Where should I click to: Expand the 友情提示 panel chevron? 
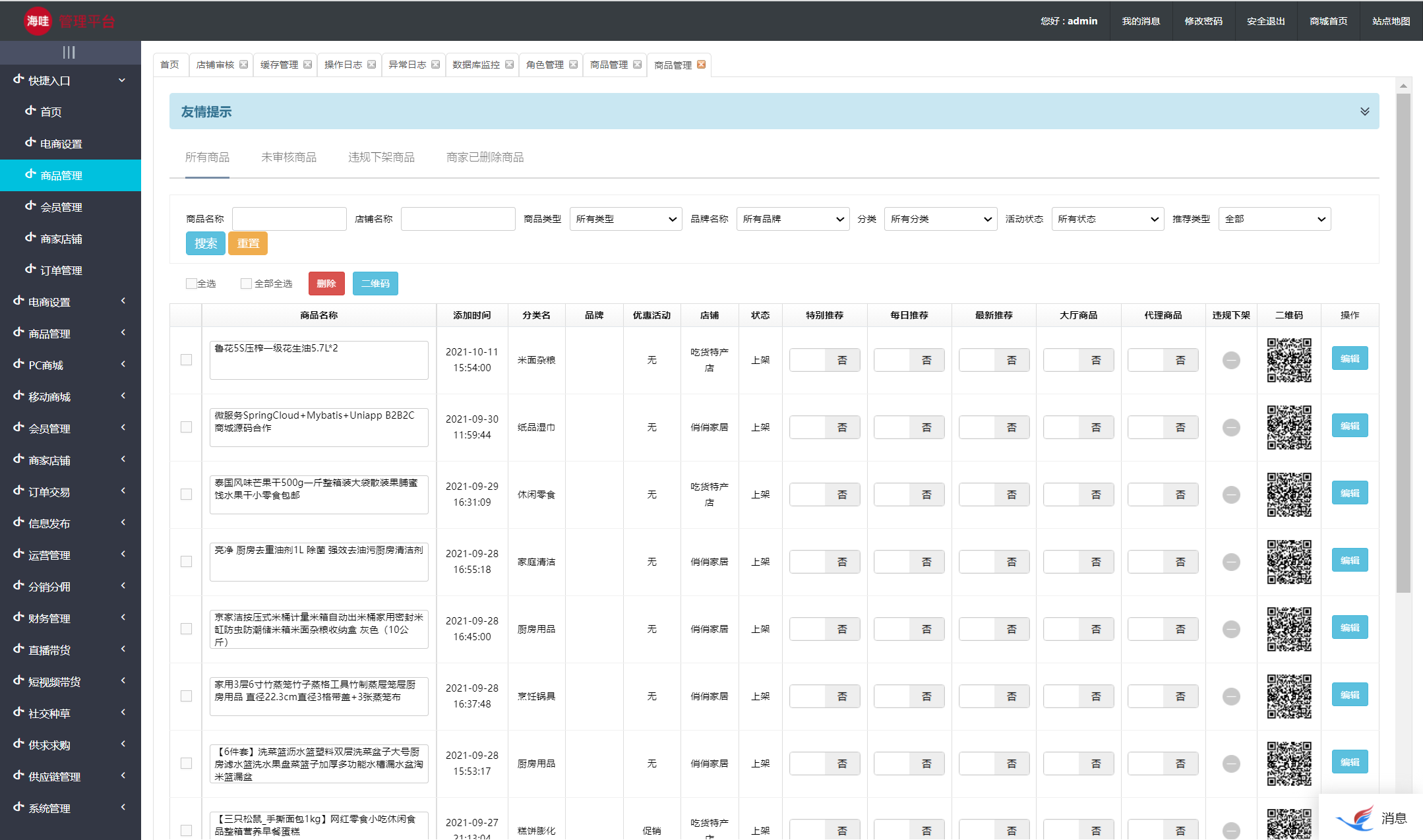click(1364, 111)
